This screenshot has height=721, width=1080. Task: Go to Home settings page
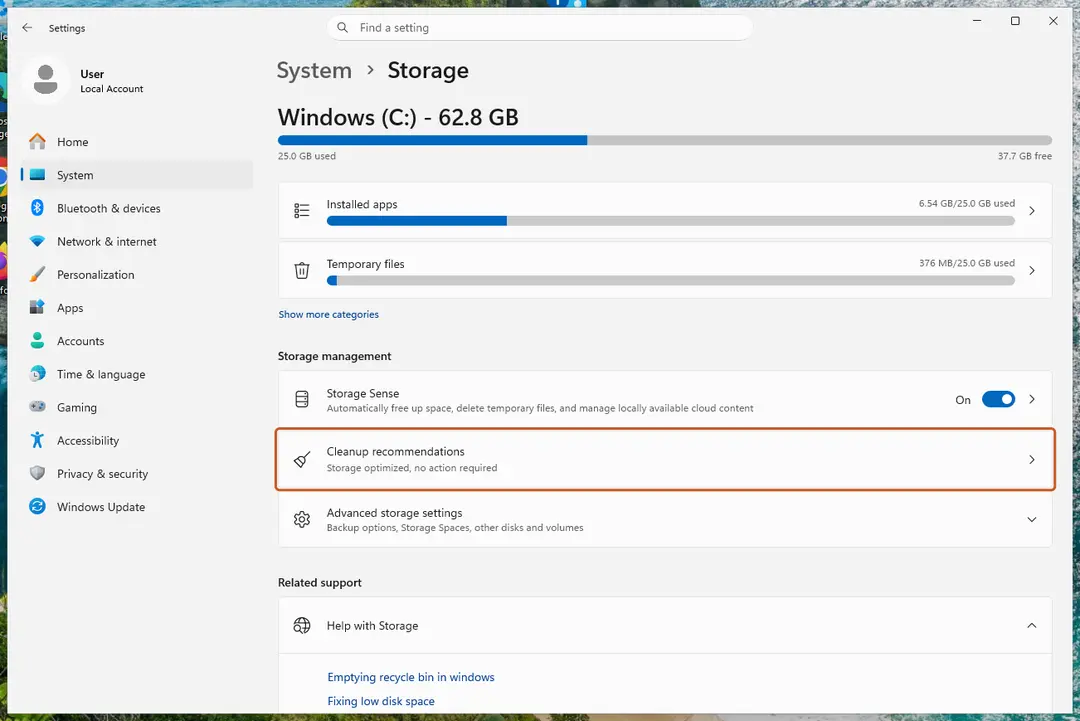coord(138,142)
